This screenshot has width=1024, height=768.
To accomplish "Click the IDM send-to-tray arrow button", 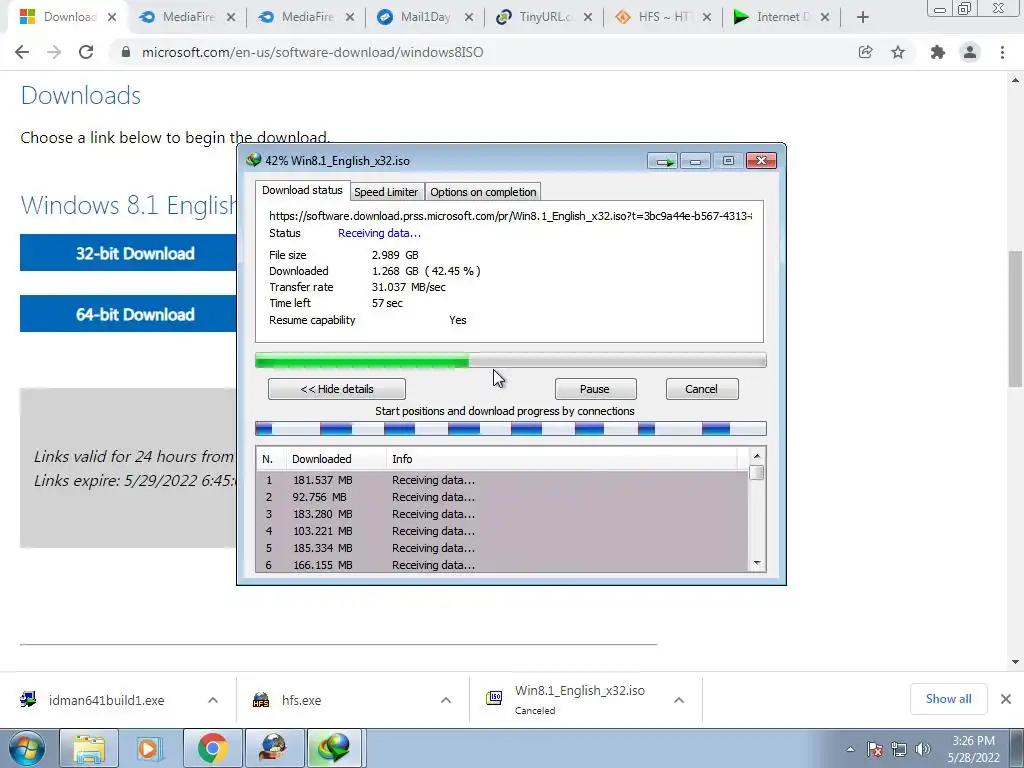I will (x=663, y=161).
